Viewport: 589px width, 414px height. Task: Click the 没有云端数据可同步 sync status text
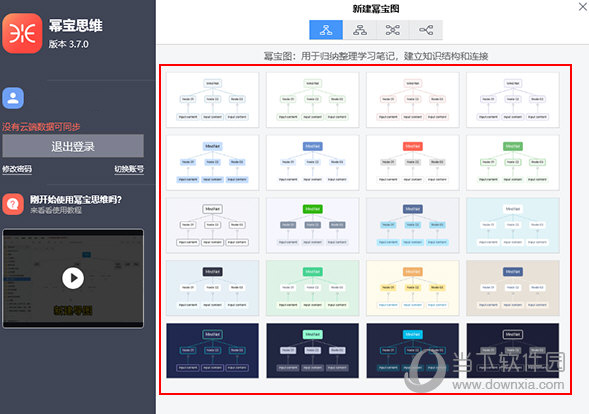(41, 127)
